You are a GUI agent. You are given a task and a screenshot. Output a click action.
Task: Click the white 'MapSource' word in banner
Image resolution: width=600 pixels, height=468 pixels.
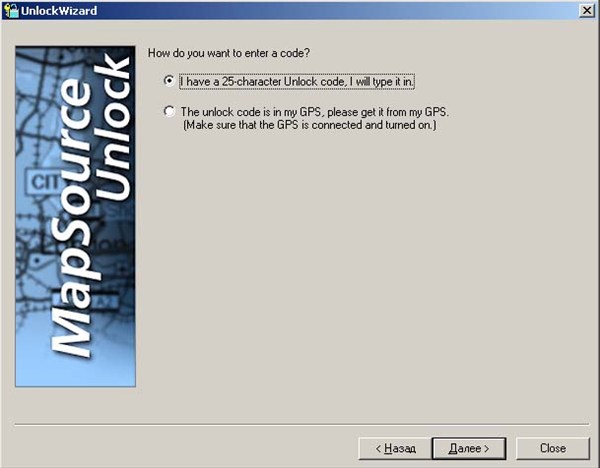pyautogui.click(x=71, y=218)
